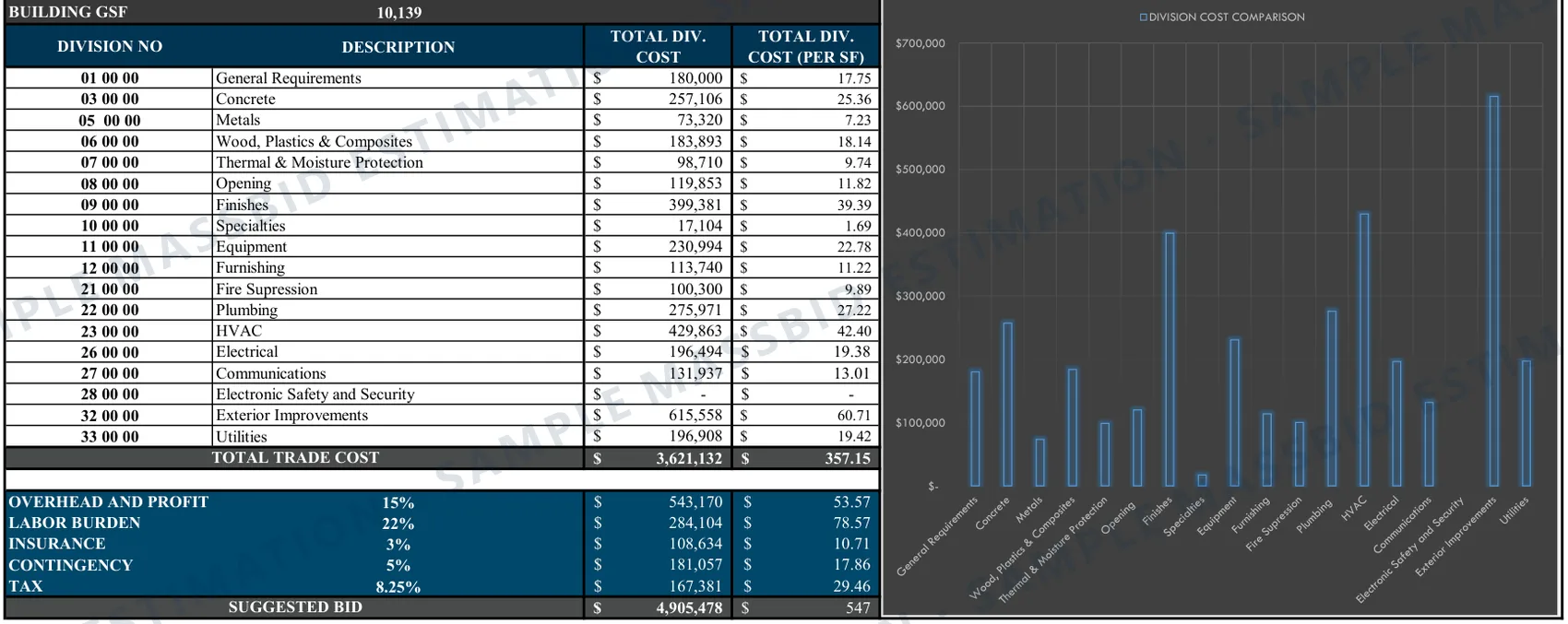Click the SUGGESTED BID label
Viewport: 1568px width, 624px height.
[x=295, y=607]
